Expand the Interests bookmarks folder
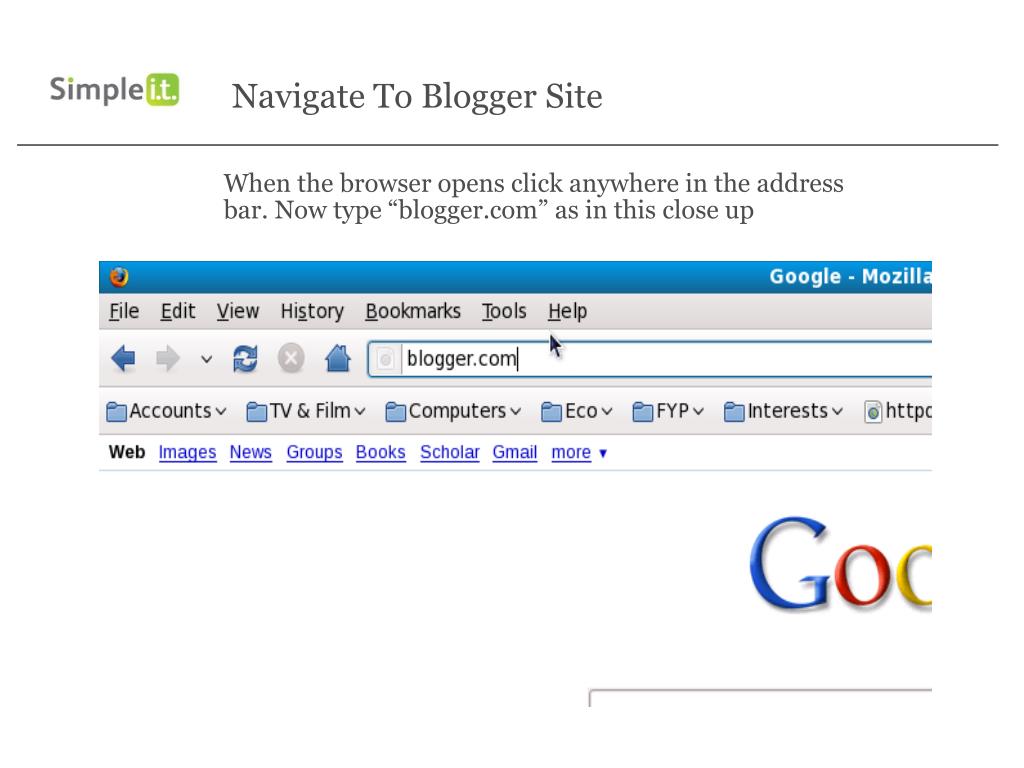The width and height of the screenshot is (1024, 768). point(784,411)
